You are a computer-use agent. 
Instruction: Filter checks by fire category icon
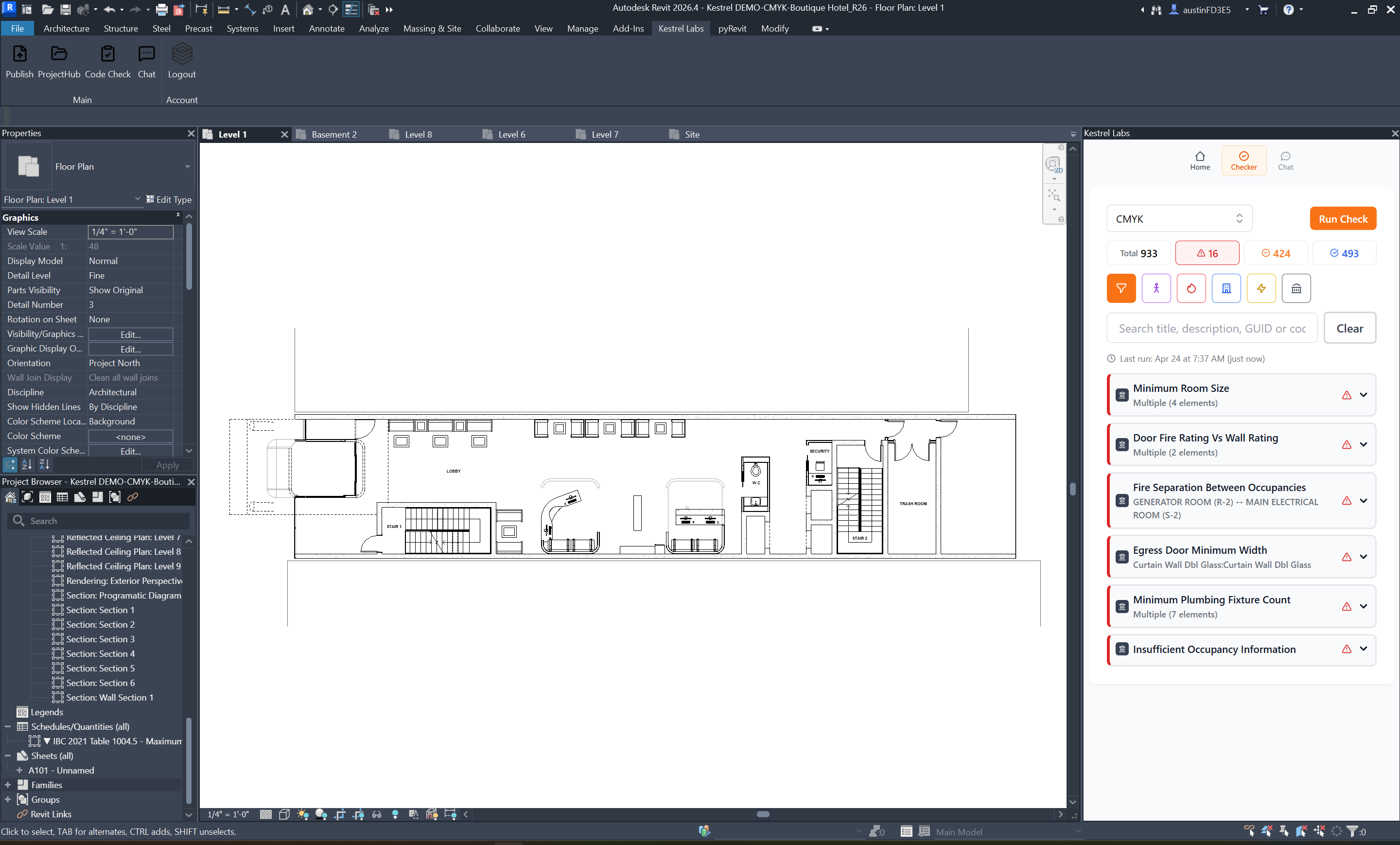pos(1191,289)
